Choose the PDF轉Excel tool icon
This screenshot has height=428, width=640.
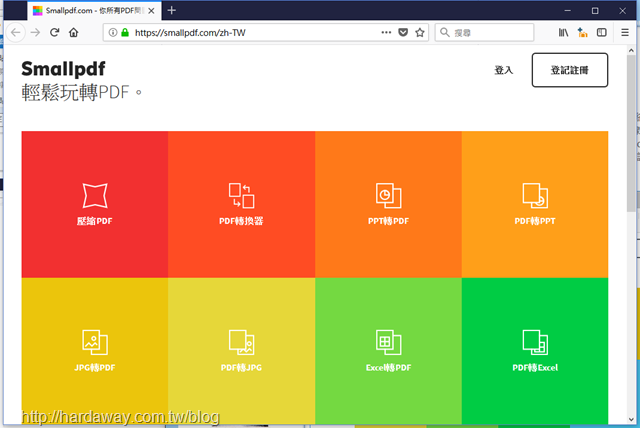(x=535, y=342)
